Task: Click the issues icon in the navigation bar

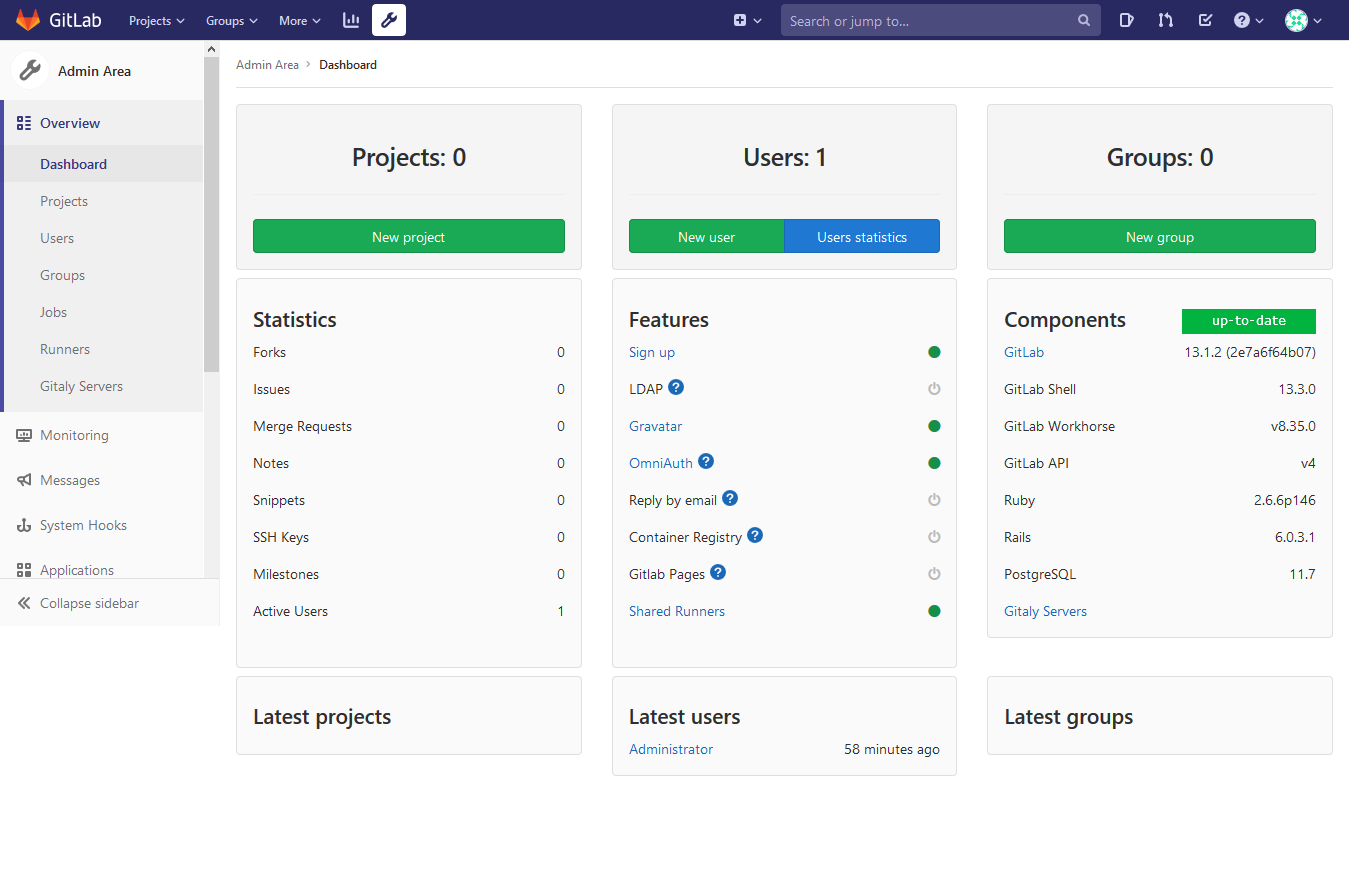Action: tap(1127, 19)
